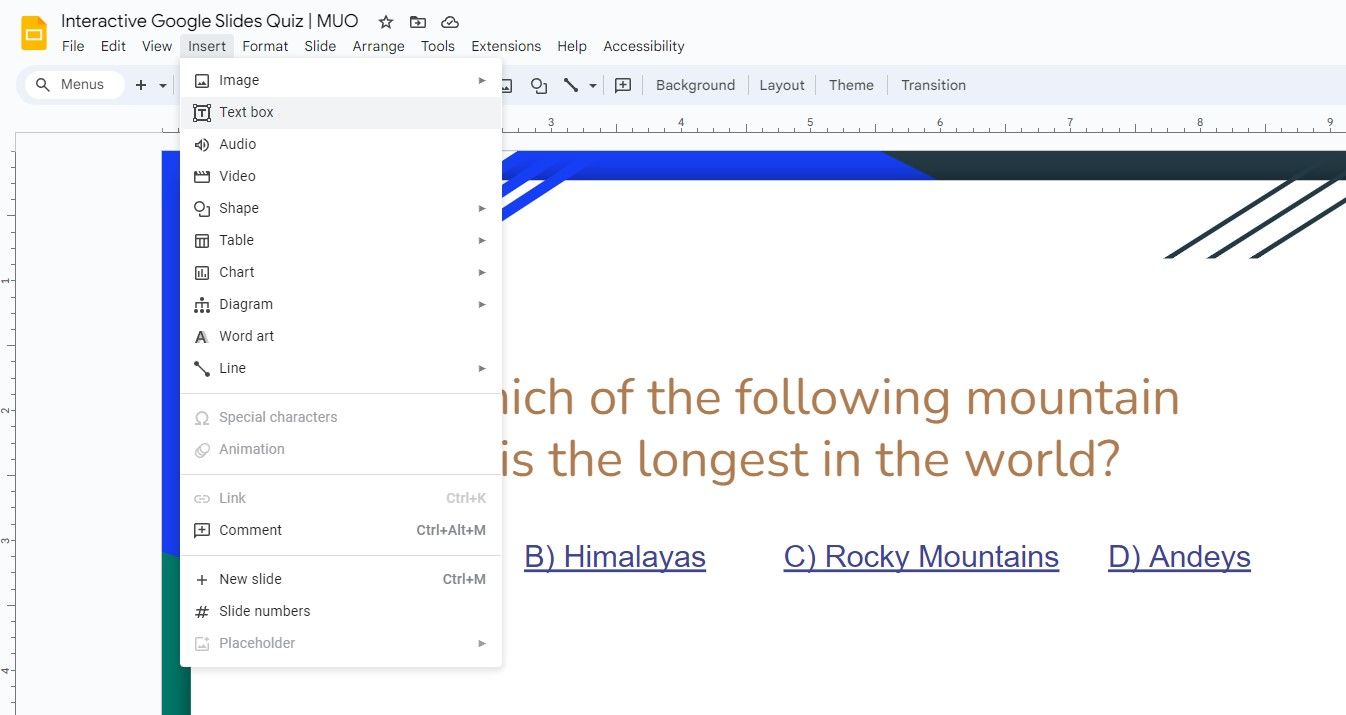Expand the Shape submenu arrow

[482, 208]
